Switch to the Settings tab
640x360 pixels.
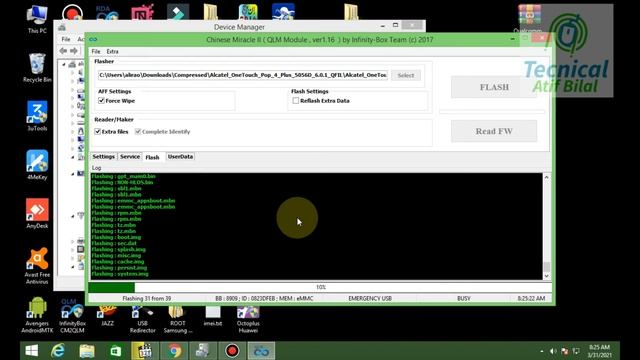pos(103,157)
